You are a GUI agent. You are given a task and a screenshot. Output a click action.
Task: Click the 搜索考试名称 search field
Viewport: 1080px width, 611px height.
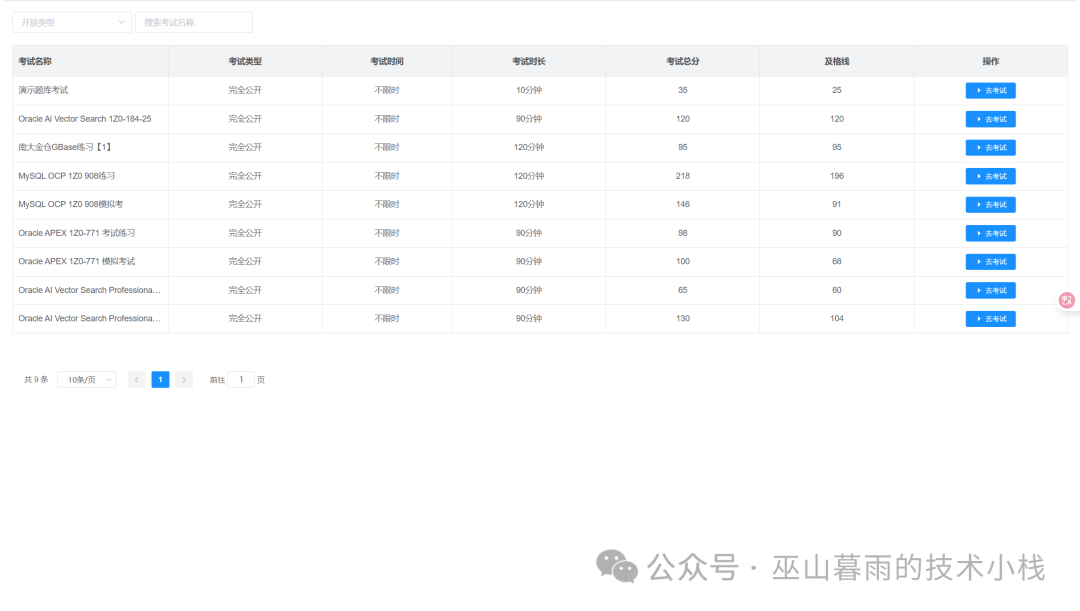[194, 23]
